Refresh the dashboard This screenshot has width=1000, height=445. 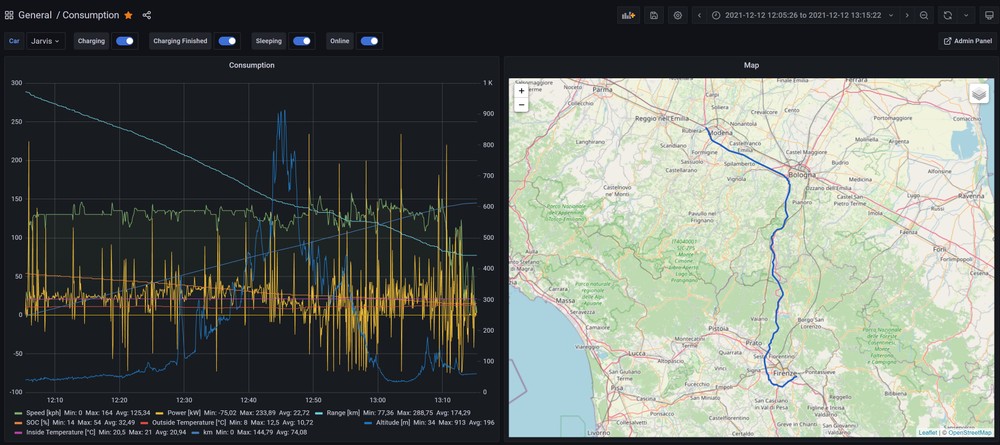point(946,15)
